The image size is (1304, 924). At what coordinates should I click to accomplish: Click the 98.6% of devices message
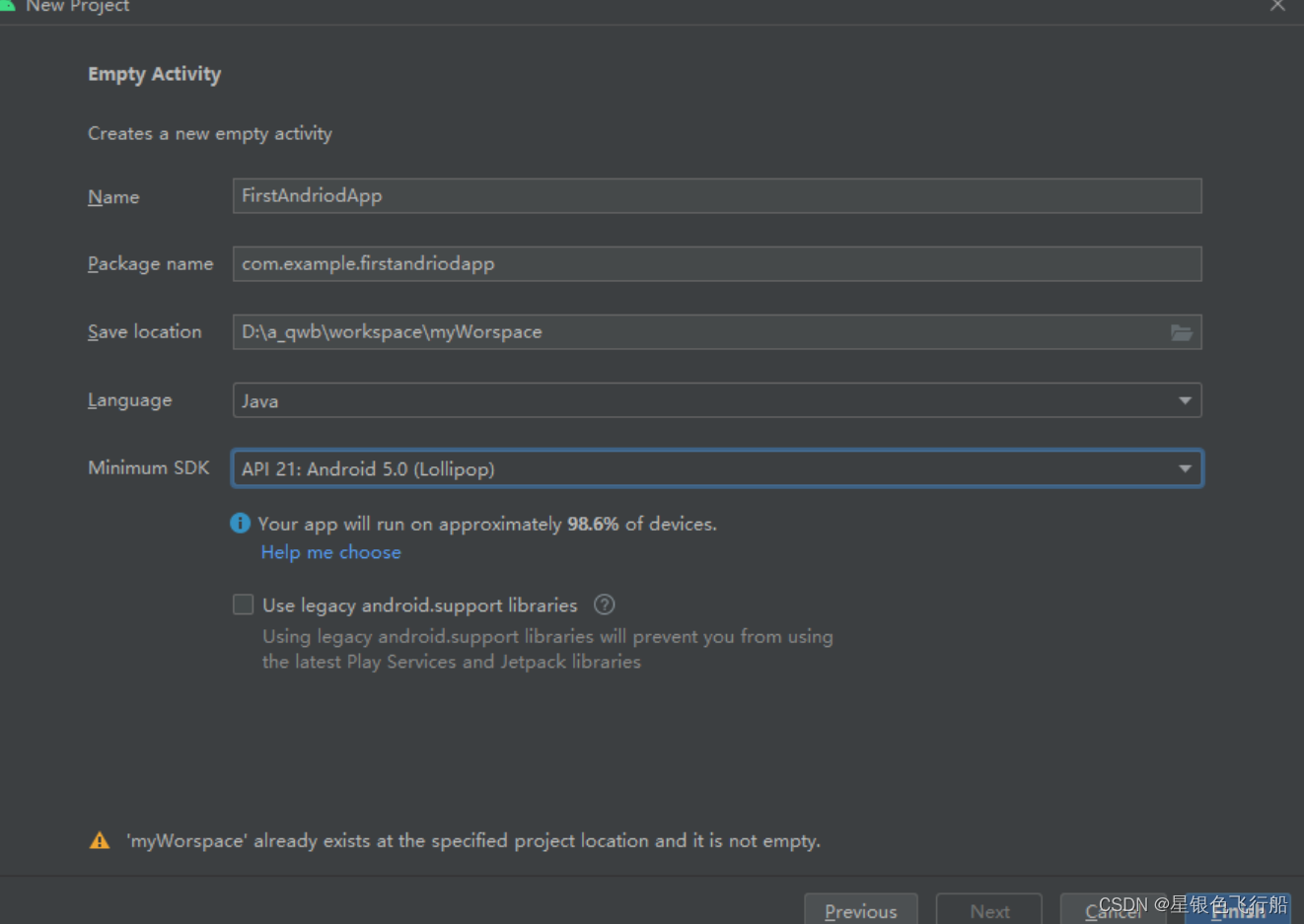click(x=487, y=524)
